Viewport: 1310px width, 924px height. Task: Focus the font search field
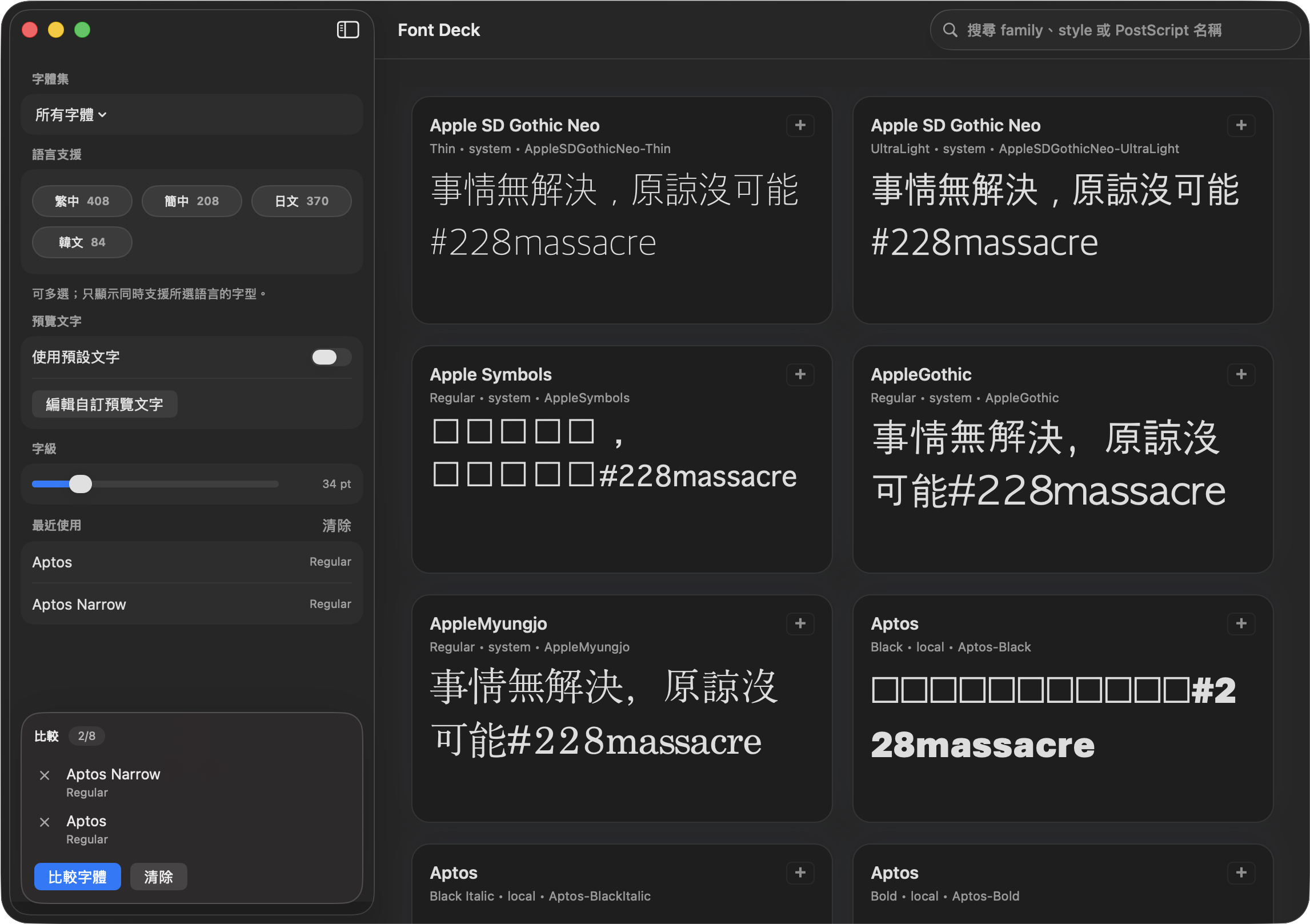pyautogui.click(x=1115, y=30)
